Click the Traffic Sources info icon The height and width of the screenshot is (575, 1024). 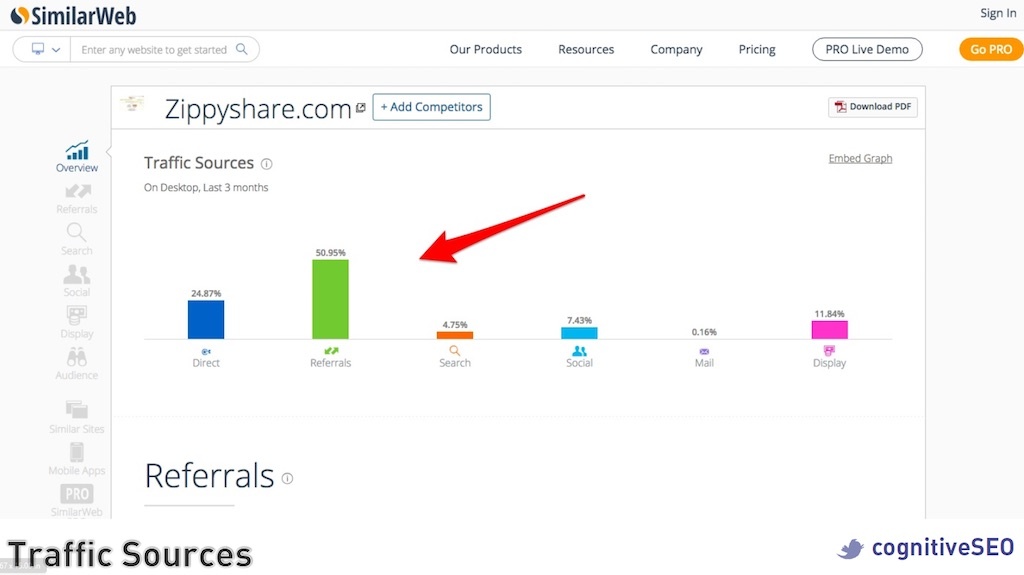(267, 164)
